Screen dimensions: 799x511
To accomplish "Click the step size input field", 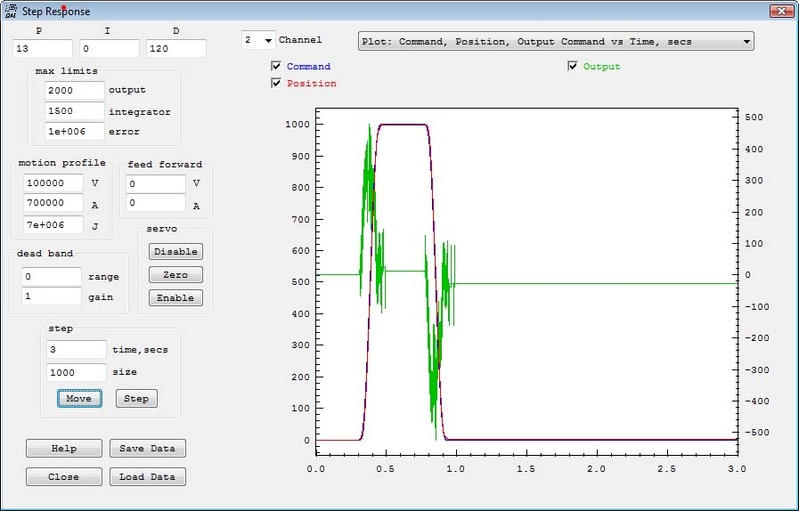I will point(76,372).
